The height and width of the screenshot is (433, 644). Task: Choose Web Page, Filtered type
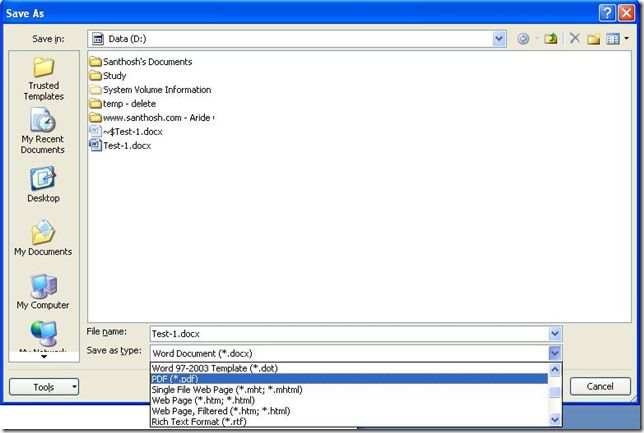(x=349, y=411)
